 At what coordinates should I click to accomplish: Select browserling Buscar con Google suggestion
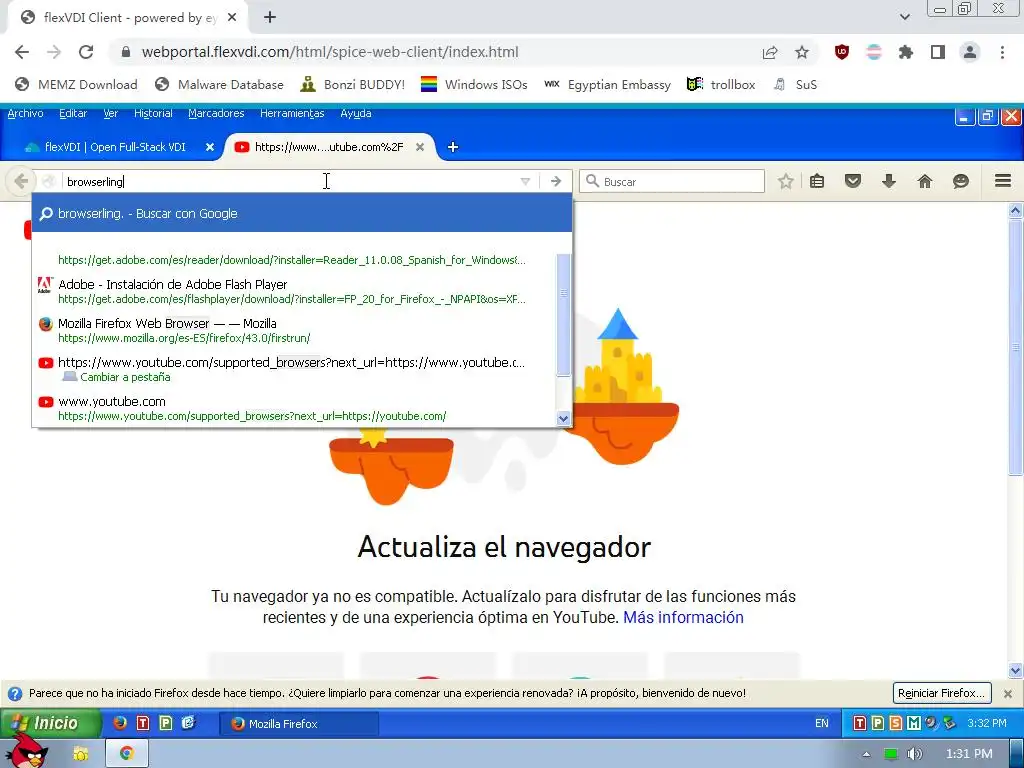click(302, 214)
